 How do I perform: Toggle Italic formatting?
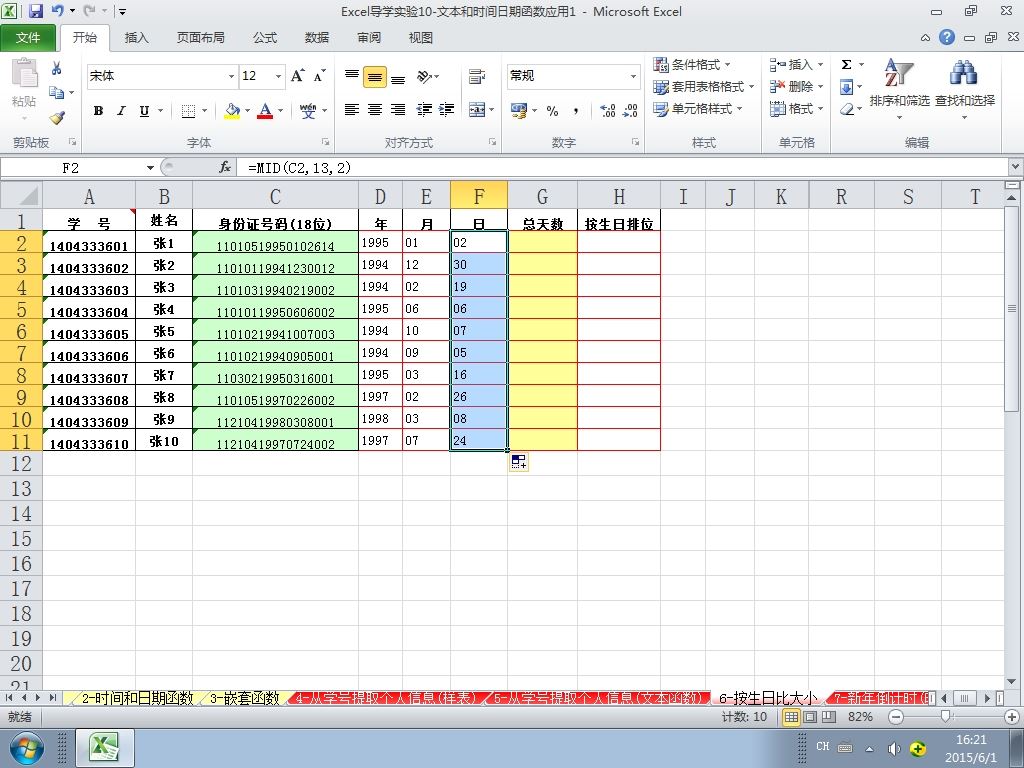pyautogui.click(x=121, y=111)
